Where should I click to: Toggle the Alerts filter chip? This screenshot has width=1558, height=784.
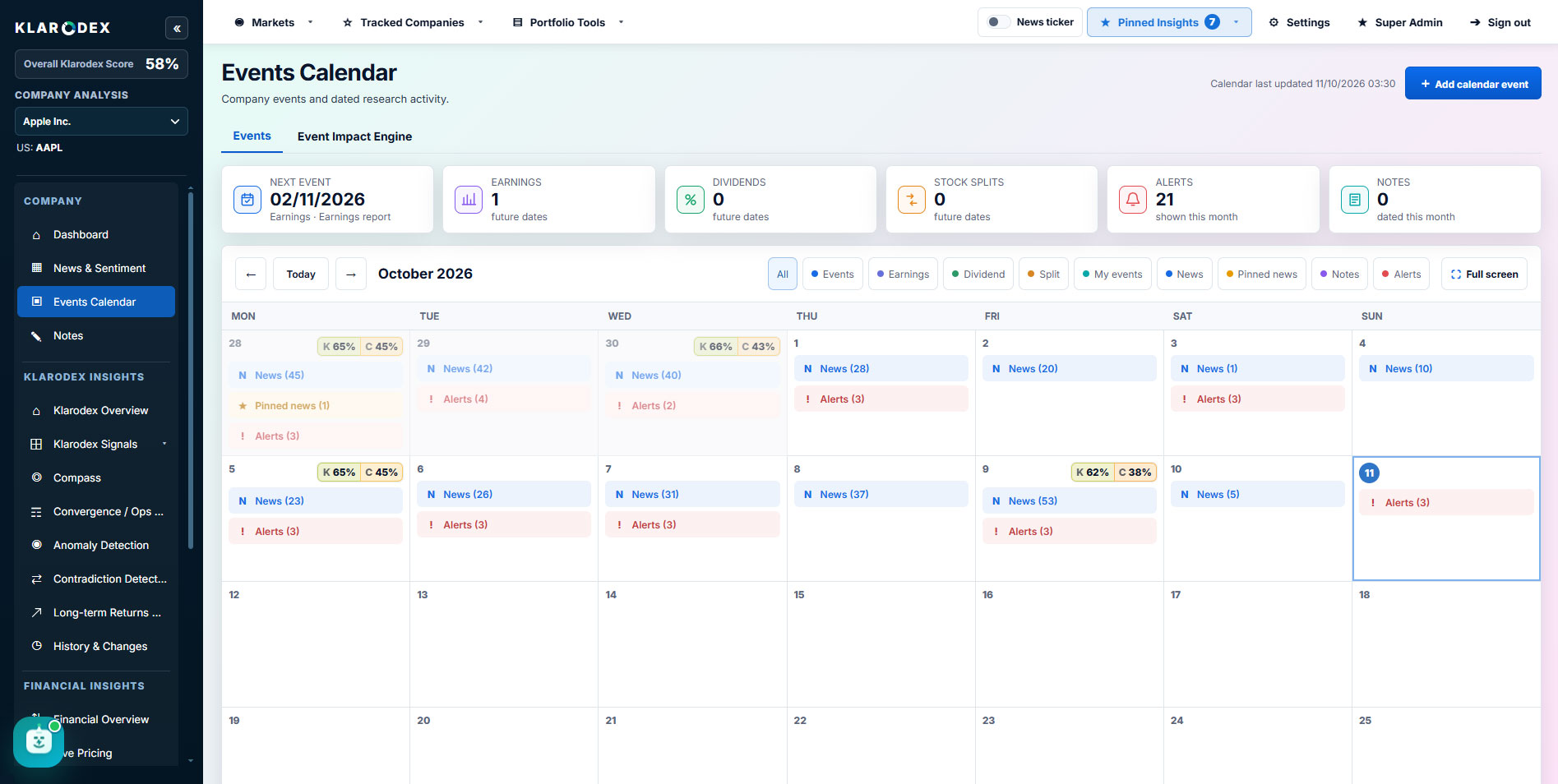[1402, 274]
